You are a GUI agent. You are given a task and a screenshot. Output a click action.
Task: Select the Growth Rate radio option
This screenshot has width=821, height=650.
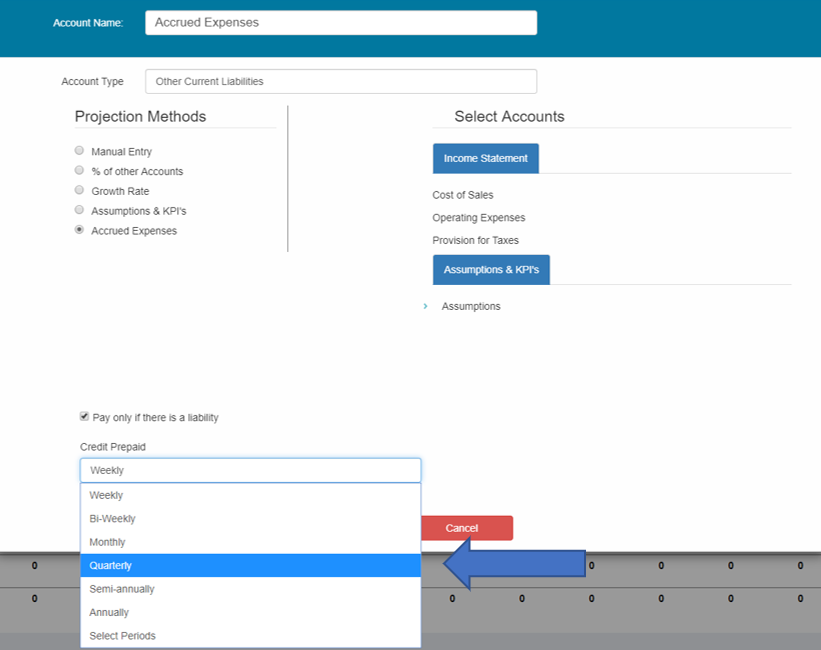[x=80, y=190]
